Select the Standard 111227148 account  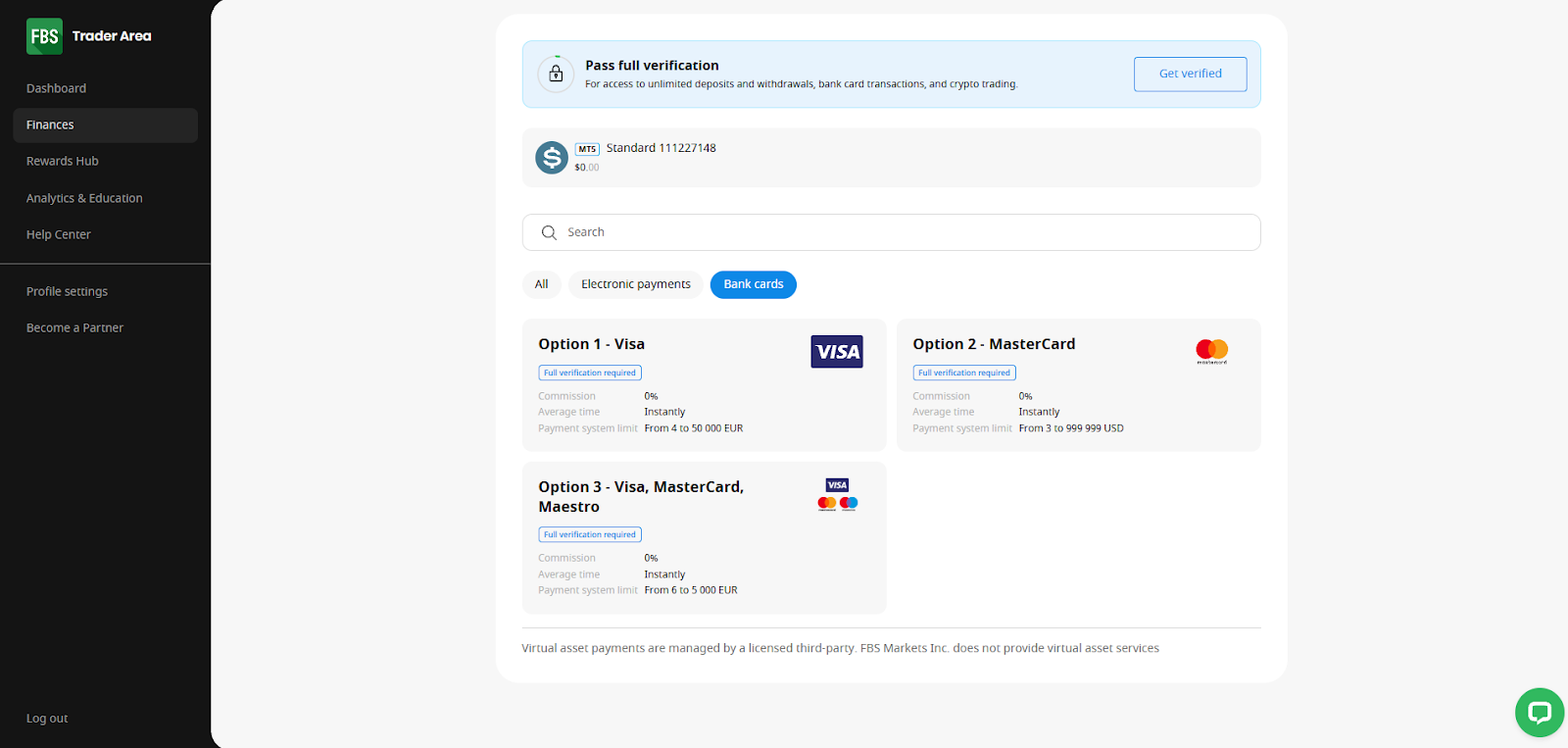[891, 157]
